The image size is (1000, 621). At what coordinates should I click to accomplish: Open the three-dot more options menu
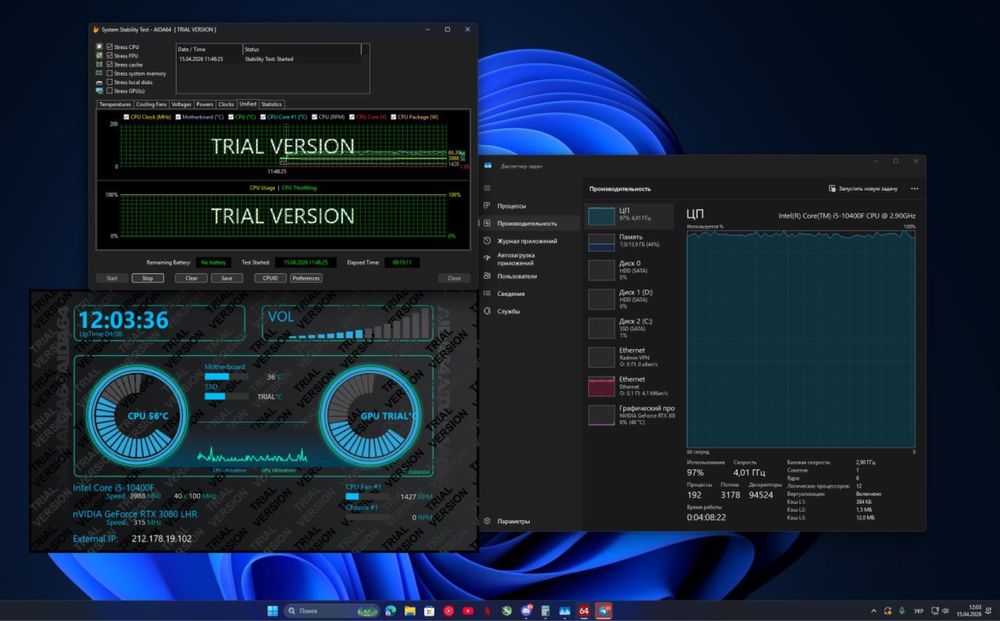915,189
